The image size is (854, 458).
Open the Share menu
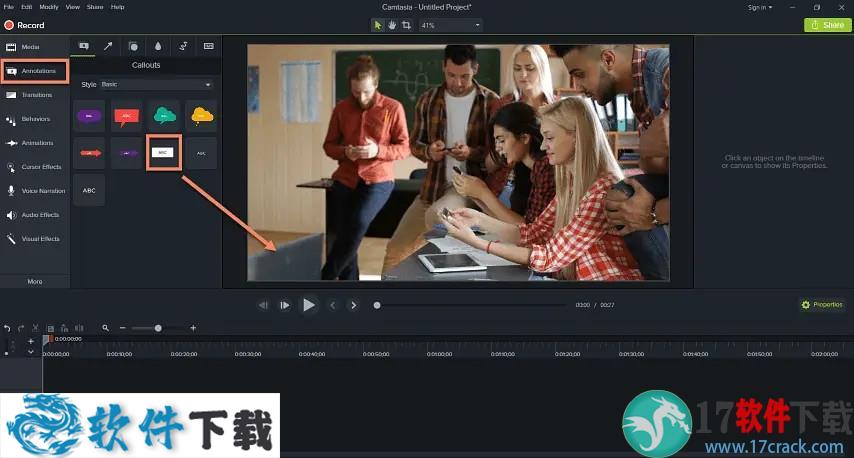click(x=95, y=7)
